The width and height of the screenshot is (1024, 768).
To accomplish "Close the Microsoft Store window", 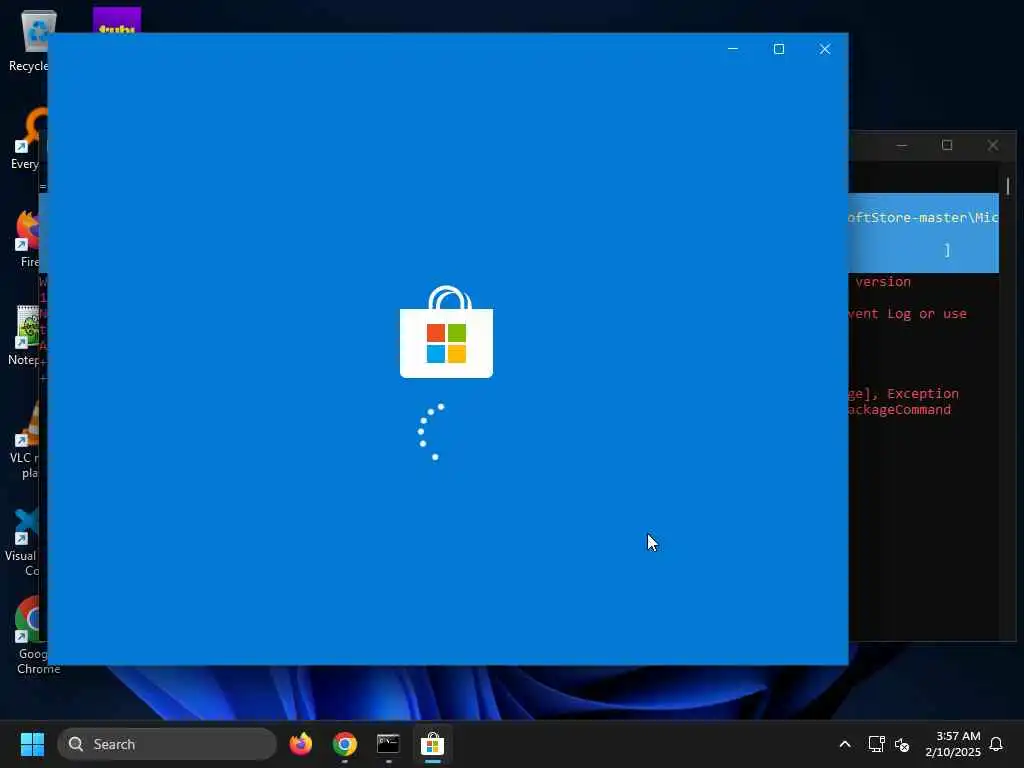I will 825,49.
